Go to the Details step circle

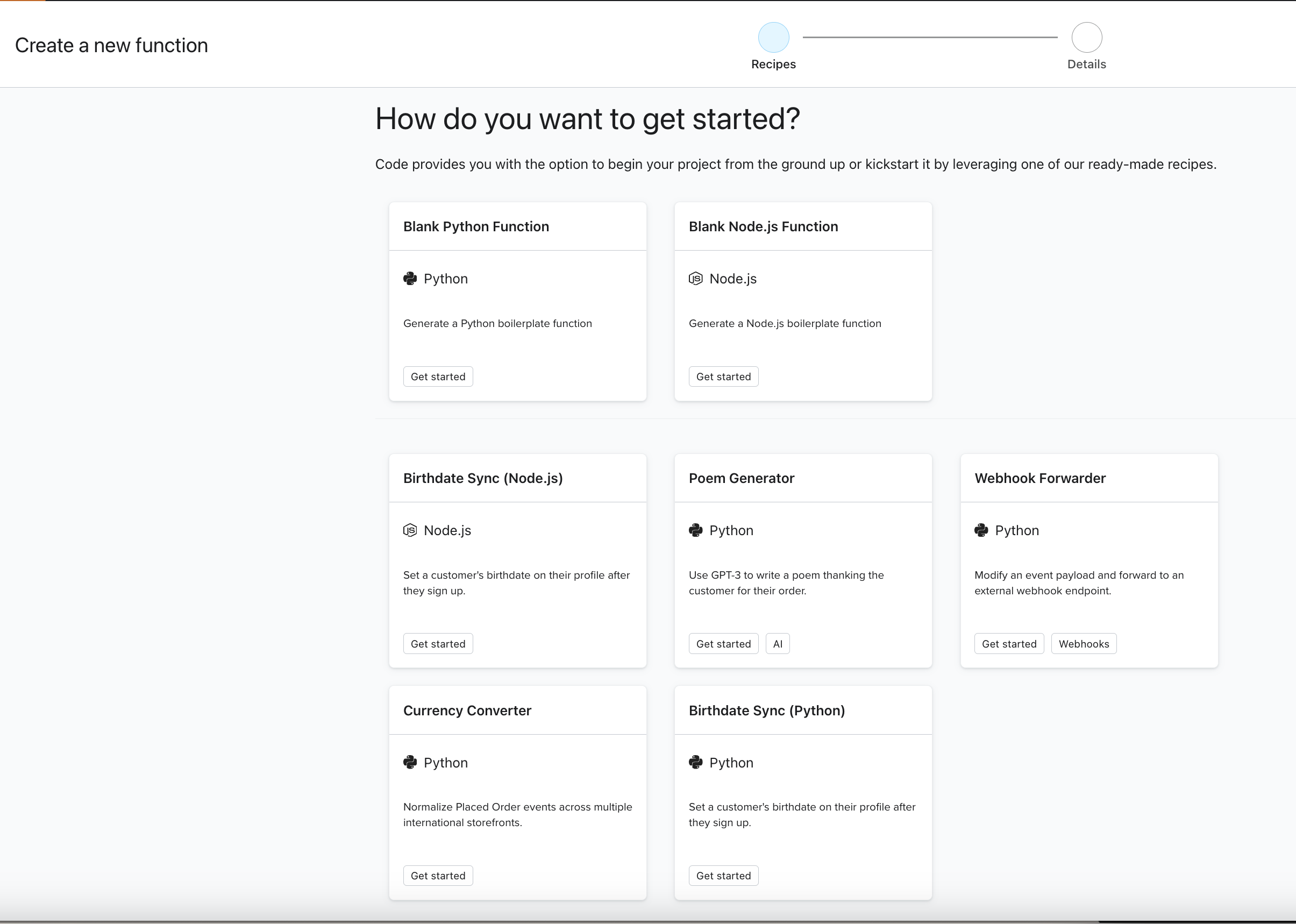(x=1086, y=38)
